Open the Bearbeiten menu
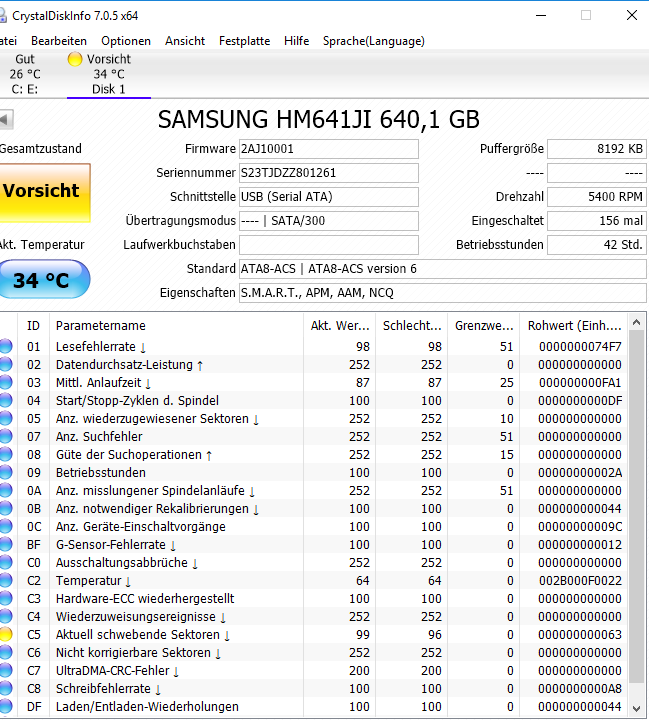 [59, 41]
